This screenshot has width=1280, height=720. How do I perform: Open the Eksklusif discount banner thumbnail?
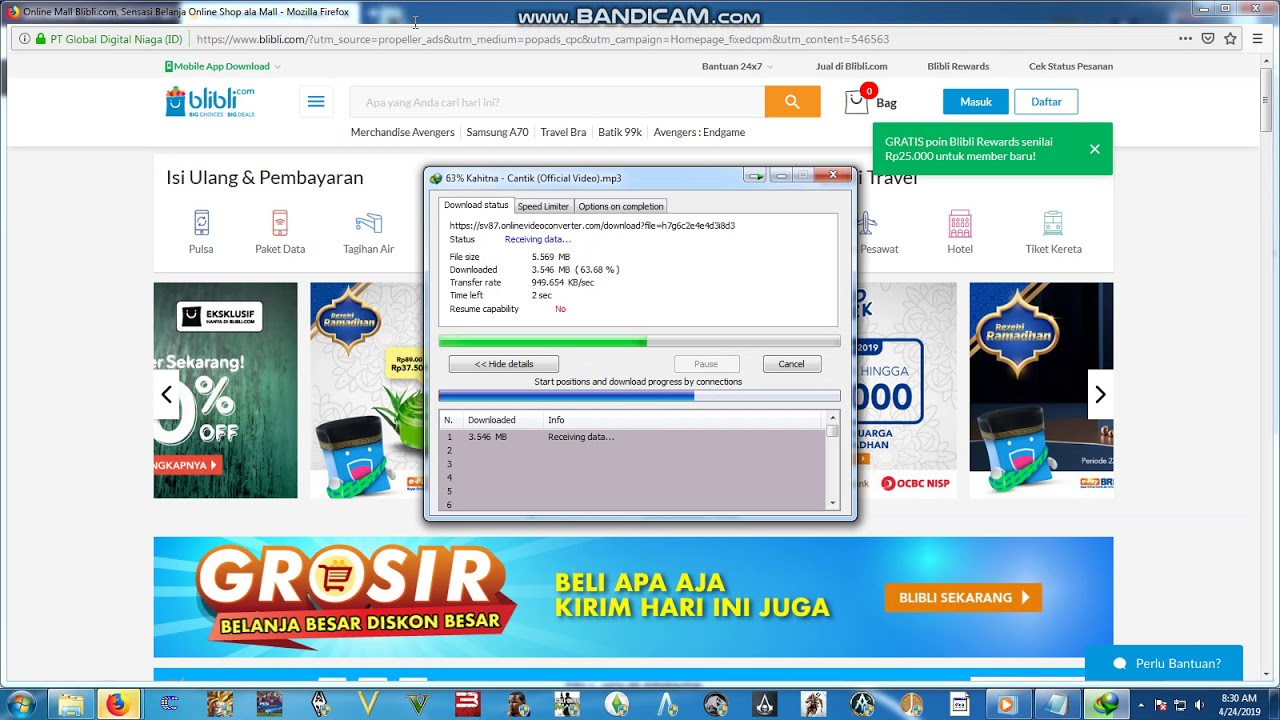(x=225, y=390)
